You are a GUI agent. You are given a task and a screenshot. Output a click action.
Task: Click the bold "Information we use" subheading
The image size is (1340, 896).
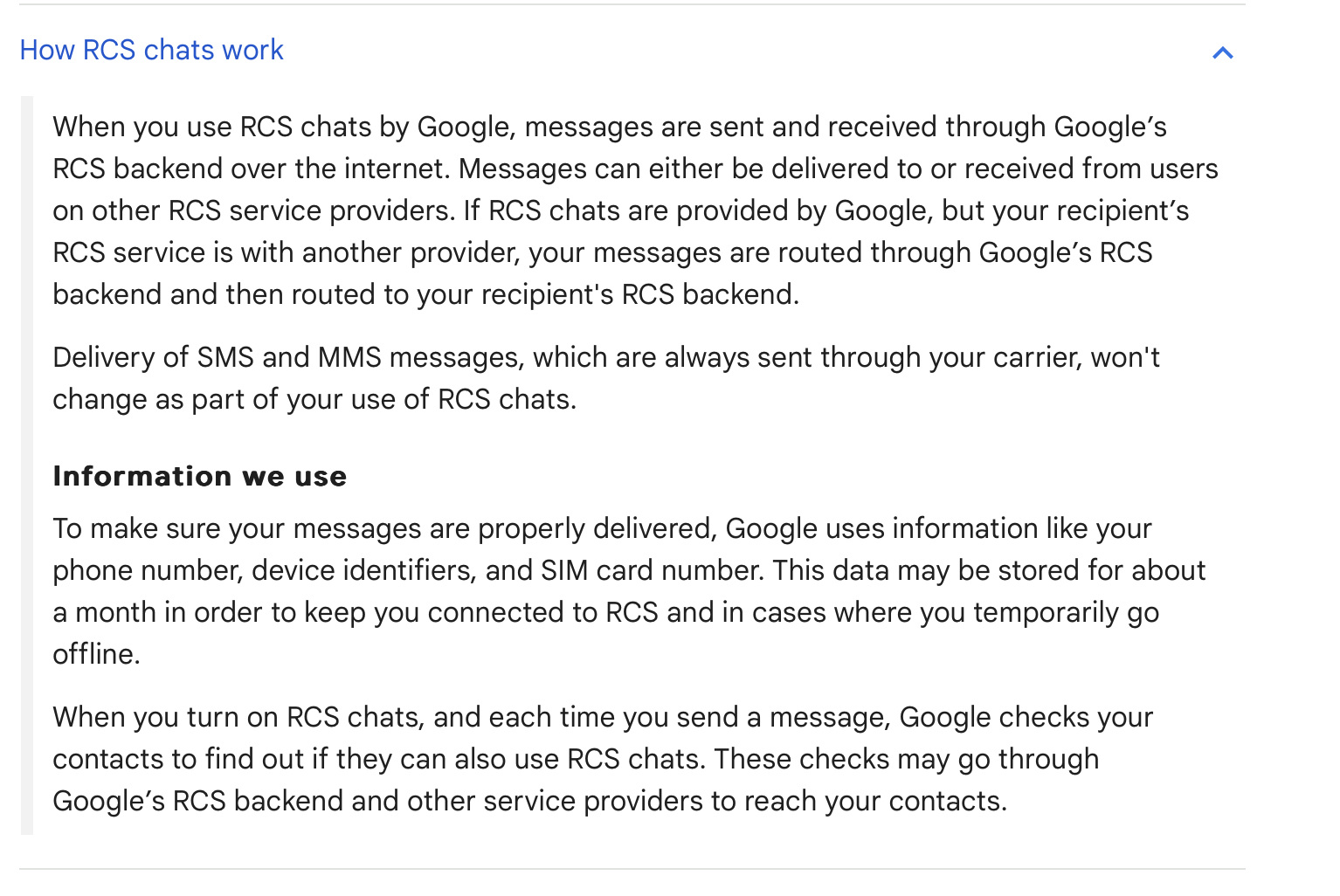[x=200, y=476]
